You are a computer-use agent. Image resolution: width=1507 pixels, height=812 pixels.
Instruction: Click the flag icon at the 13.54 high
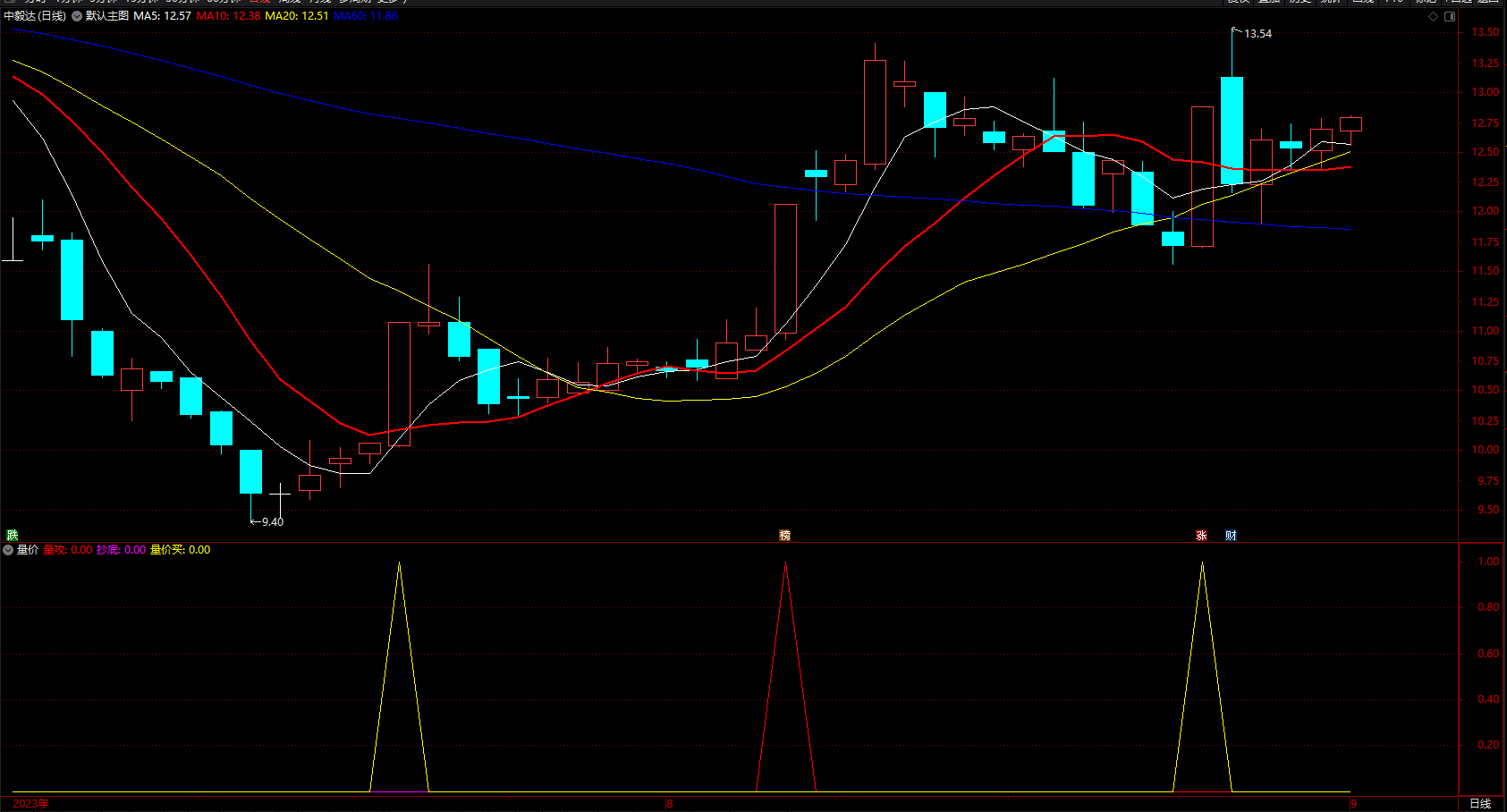pyautogui.click(x=1237, y=31)
